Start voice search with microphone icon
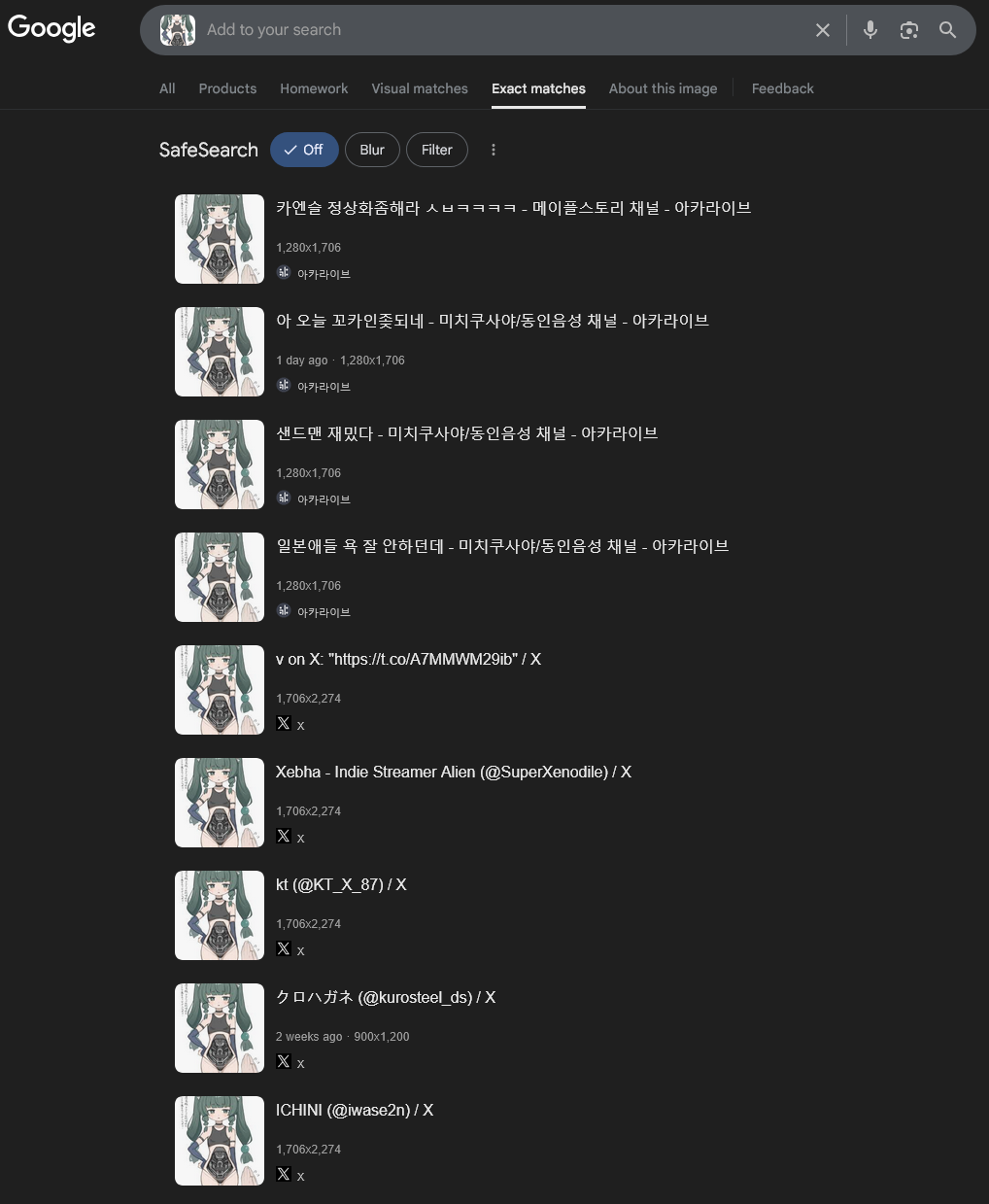The image size is (989, 1204). click(870, 30)
